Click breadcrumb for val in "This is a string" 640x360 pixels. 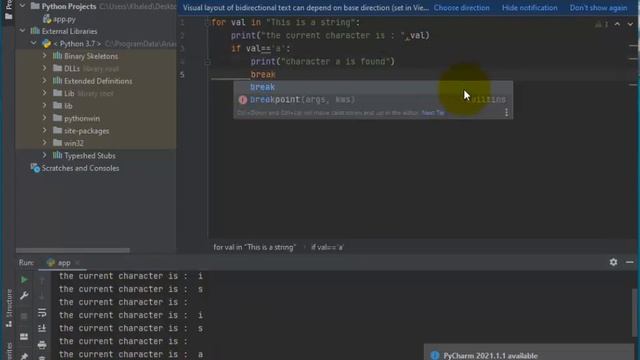click(254, 247)
